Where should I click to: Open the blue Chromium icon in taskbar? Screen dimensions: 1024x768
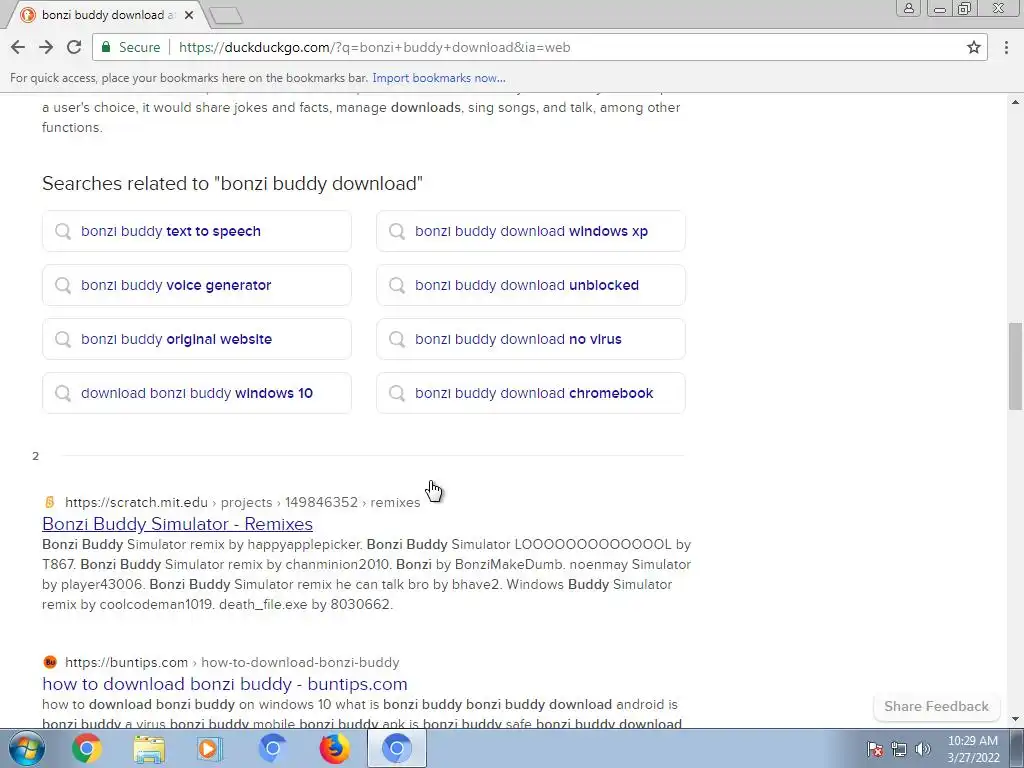click(x=272, y=748)
